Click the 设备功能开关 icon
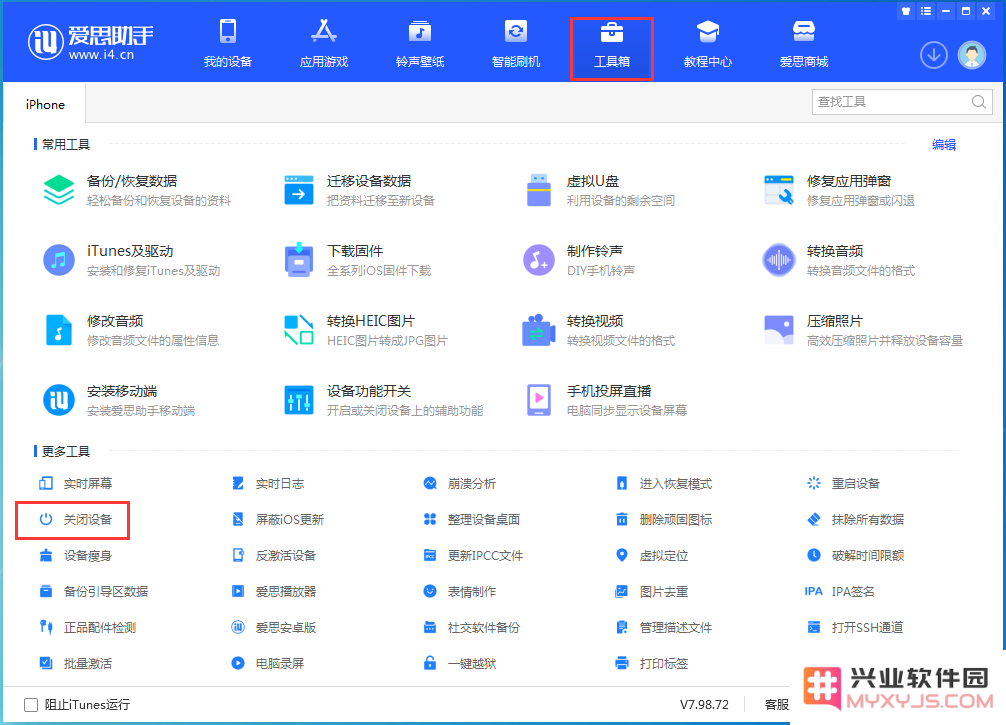Screen dimensions: 1006x725 click(299, 400)
